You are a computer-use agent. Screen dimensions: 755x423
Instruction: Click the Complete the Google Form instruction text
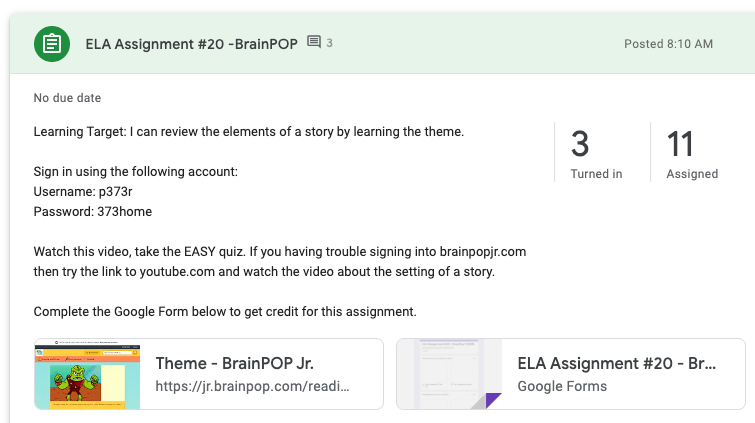[225, 312]
